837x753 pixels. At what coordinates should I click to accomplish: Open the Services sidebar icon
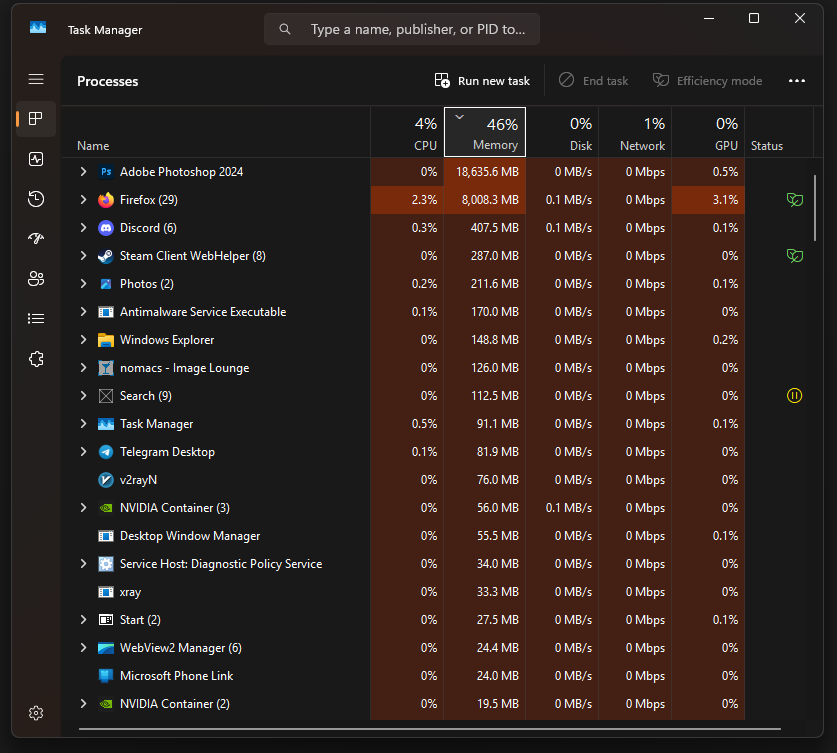pos(36,359)
